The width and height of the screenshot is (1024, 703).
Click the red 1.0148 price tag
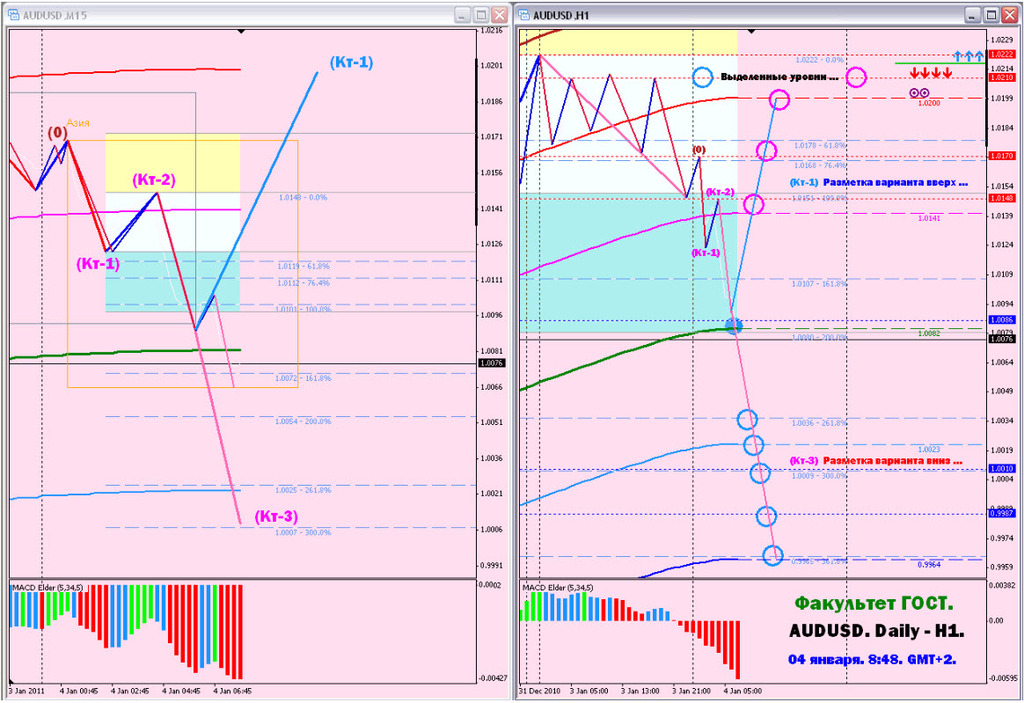click(x=1002, y=198)
